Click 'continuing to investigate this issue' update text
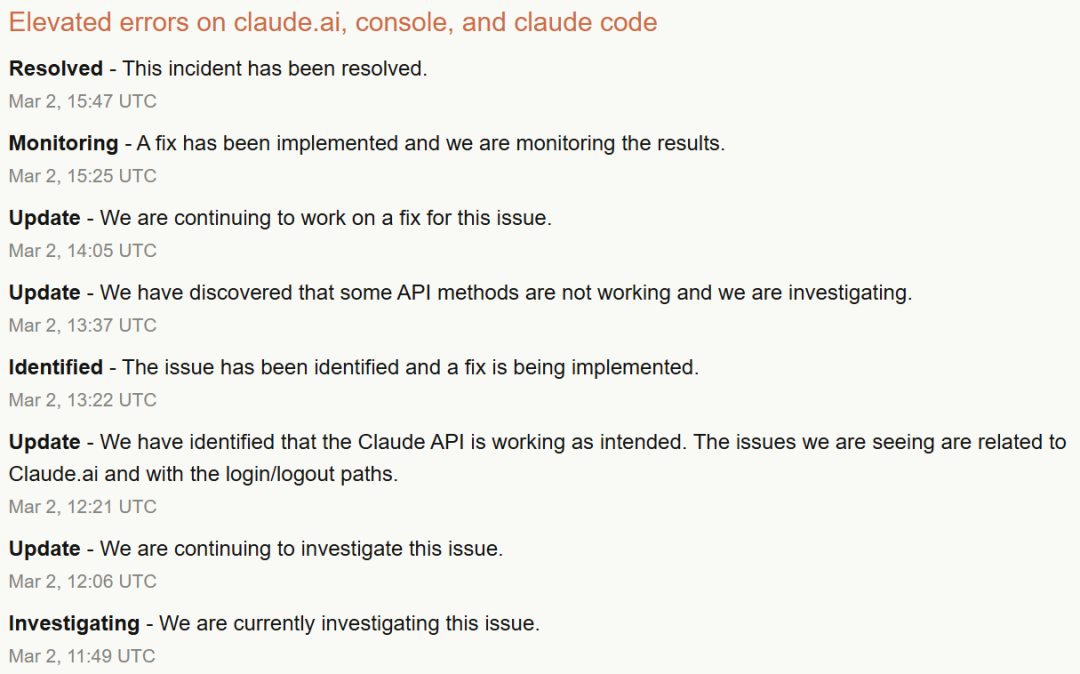The width and height of the screenshot is (1080, 674). pos(302,549)
